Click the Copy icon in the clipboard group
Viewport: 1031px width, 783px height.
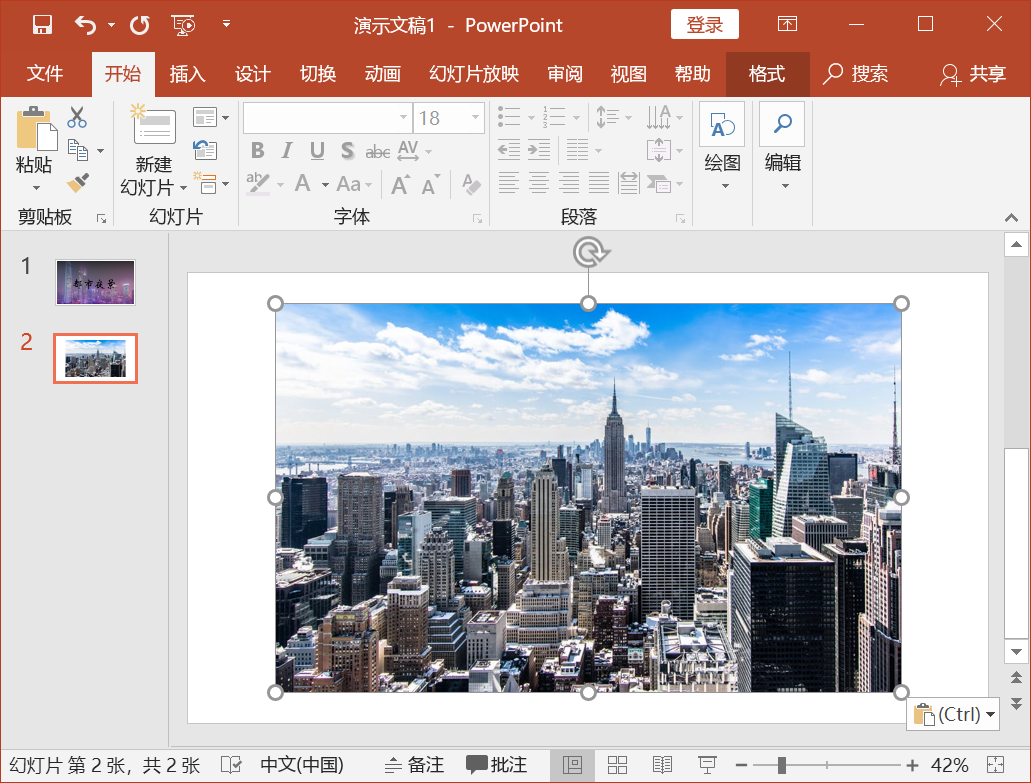pyautogui.click(x=77, y=148)
